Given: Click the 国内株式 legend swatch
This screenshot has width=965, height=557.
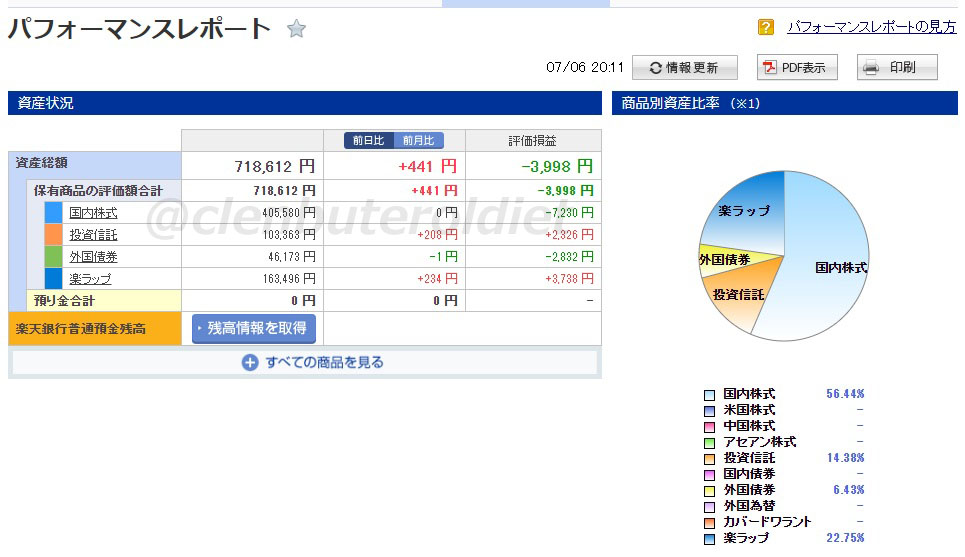Looking at the screenshot, I should [x=710, y=395].
